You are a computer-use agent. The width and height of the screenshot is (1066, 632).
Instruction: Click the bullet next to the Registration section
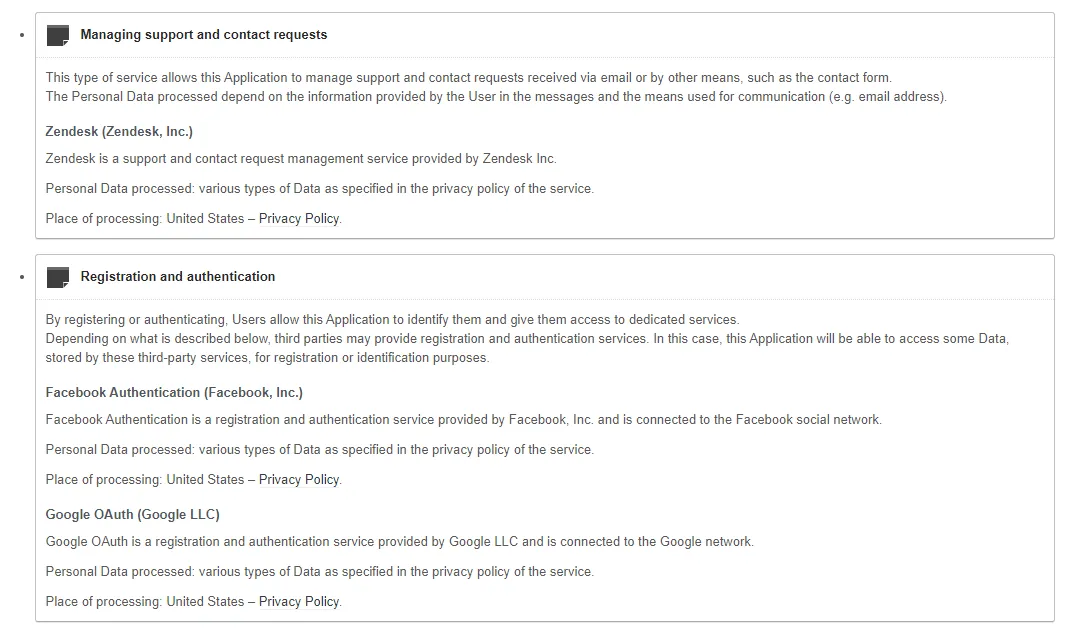(x=22, y=277)
